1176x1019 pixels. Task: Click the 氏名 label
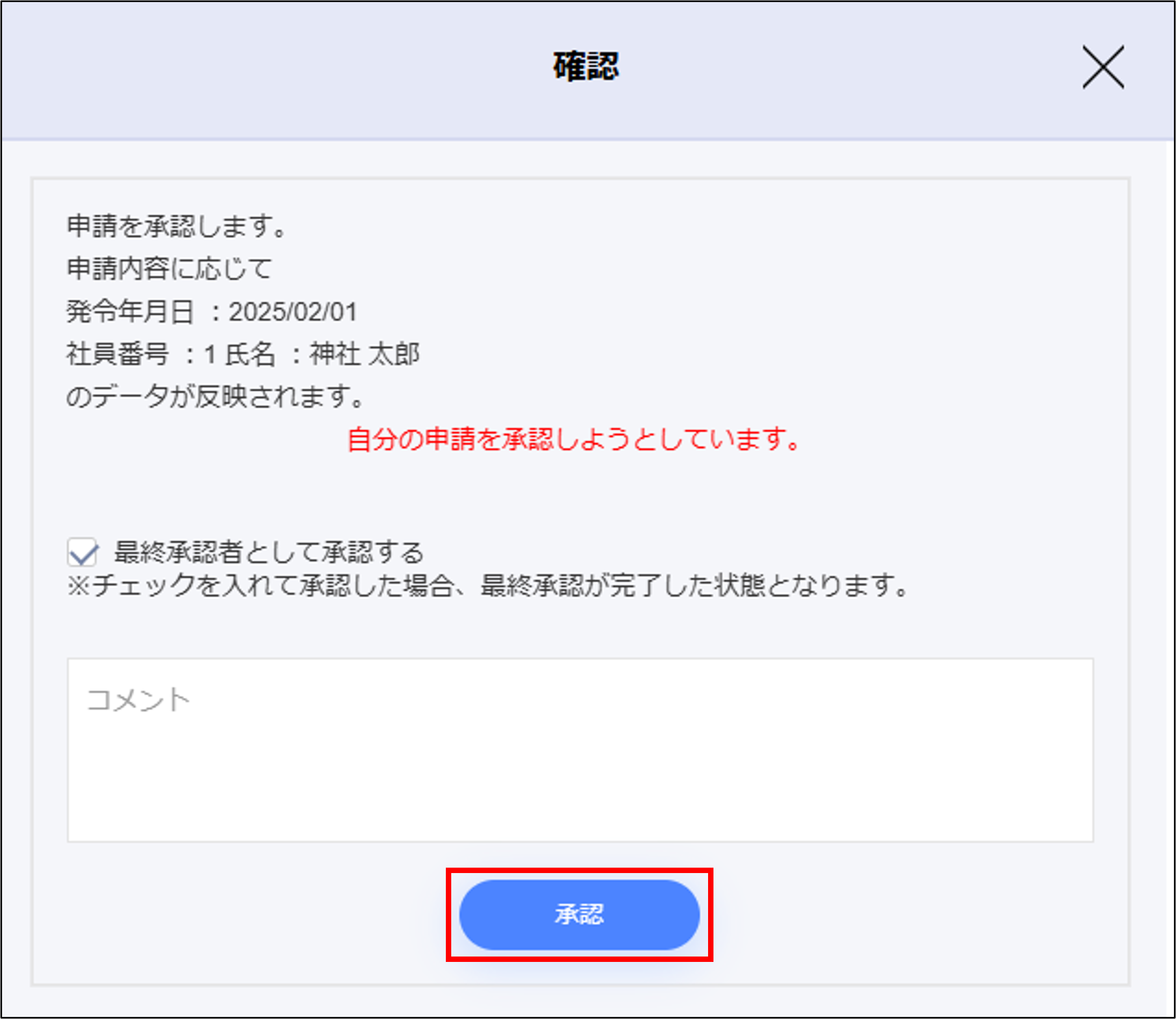(250, 354)
